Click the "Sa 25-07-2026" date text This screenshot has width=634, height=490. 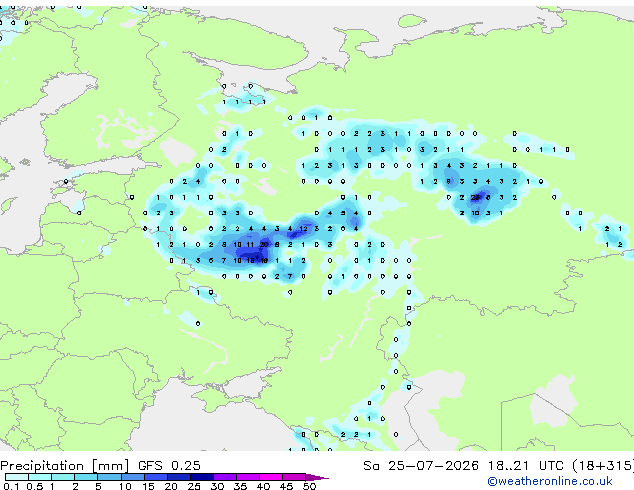(421, 465)
